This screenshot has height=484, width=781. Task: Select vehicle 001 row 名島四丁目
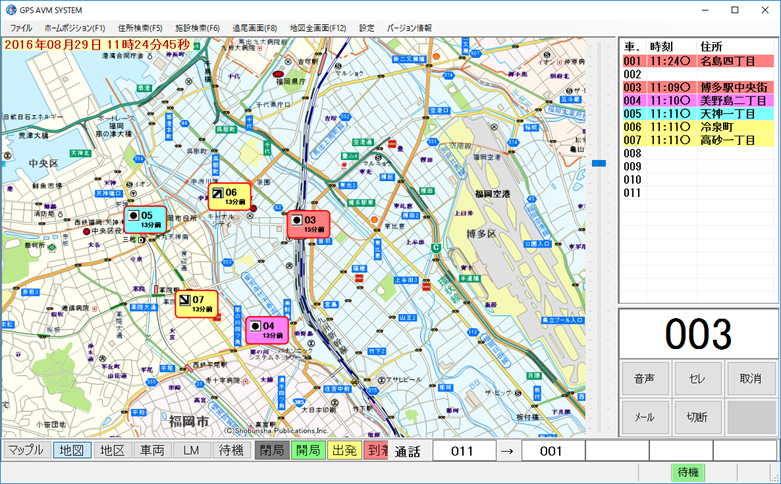[697, 61]
